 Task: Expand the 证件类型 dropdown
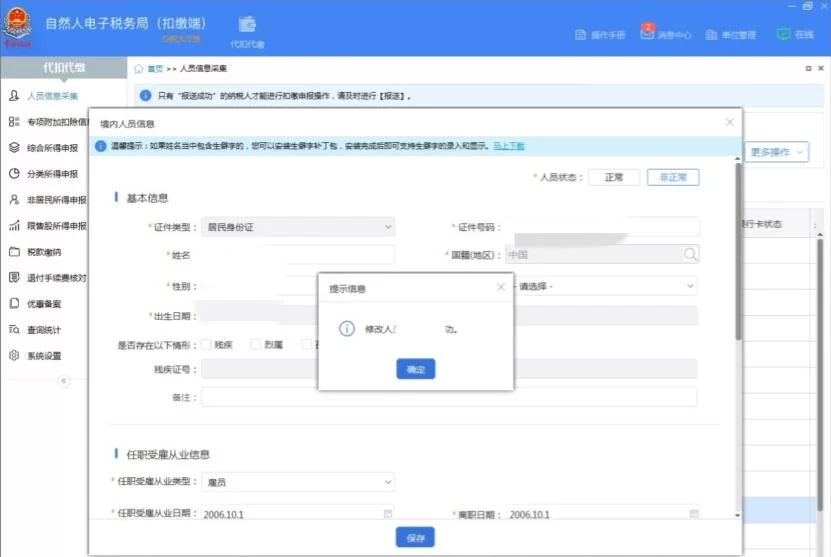[x=298, y=228]
